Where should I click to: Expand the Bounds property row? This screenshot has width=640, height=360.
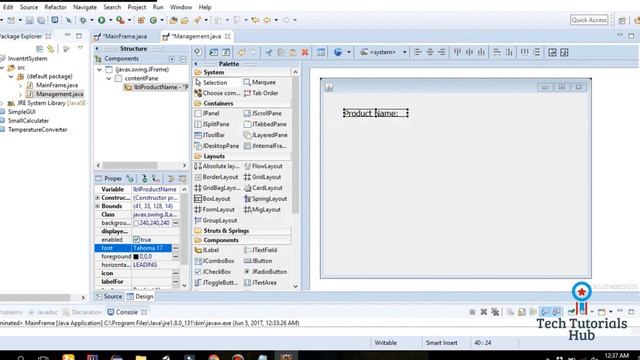click(x=98, y=206)
